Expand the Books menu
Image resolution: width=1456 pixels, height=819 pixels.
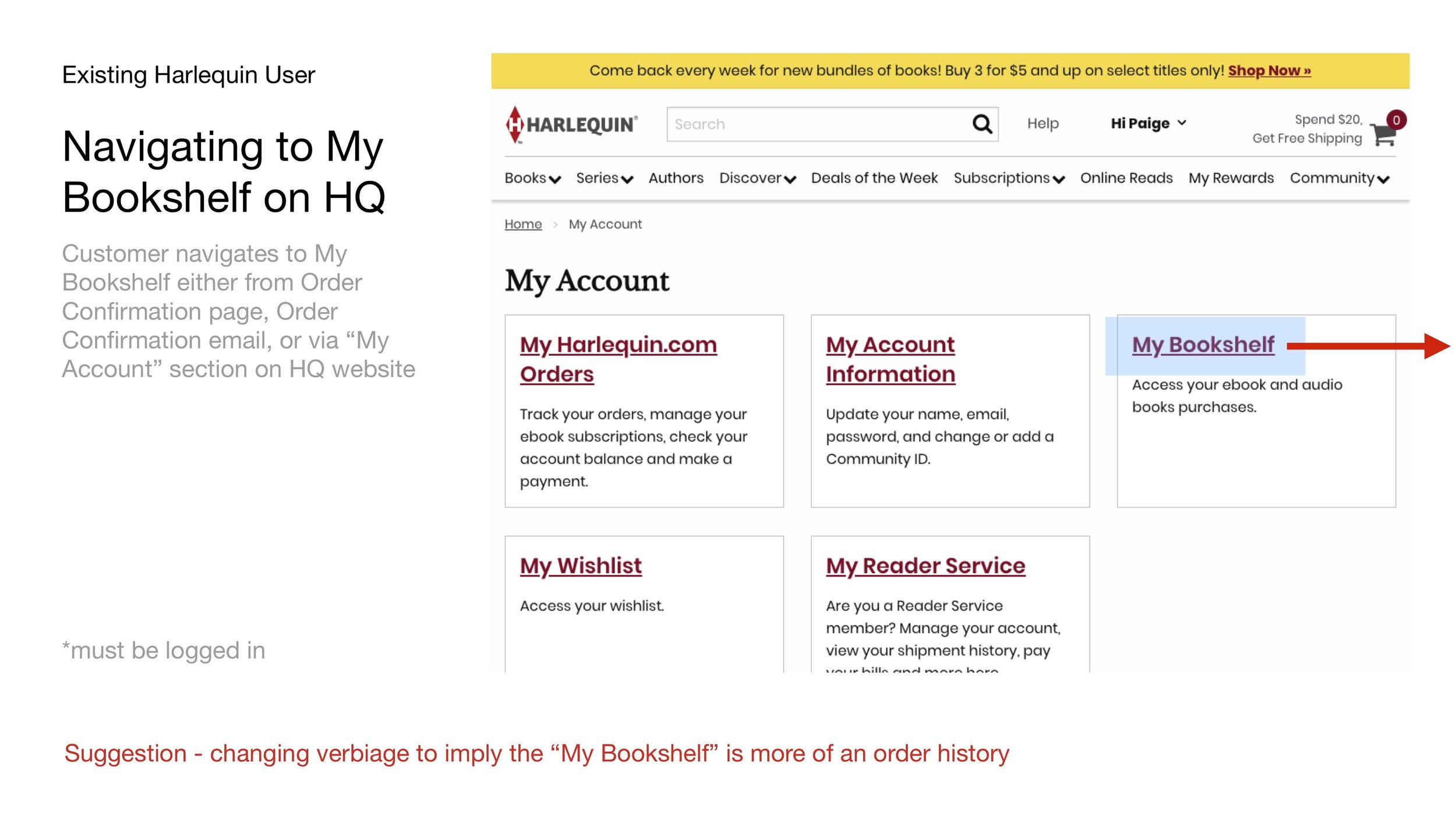(532, 178)
